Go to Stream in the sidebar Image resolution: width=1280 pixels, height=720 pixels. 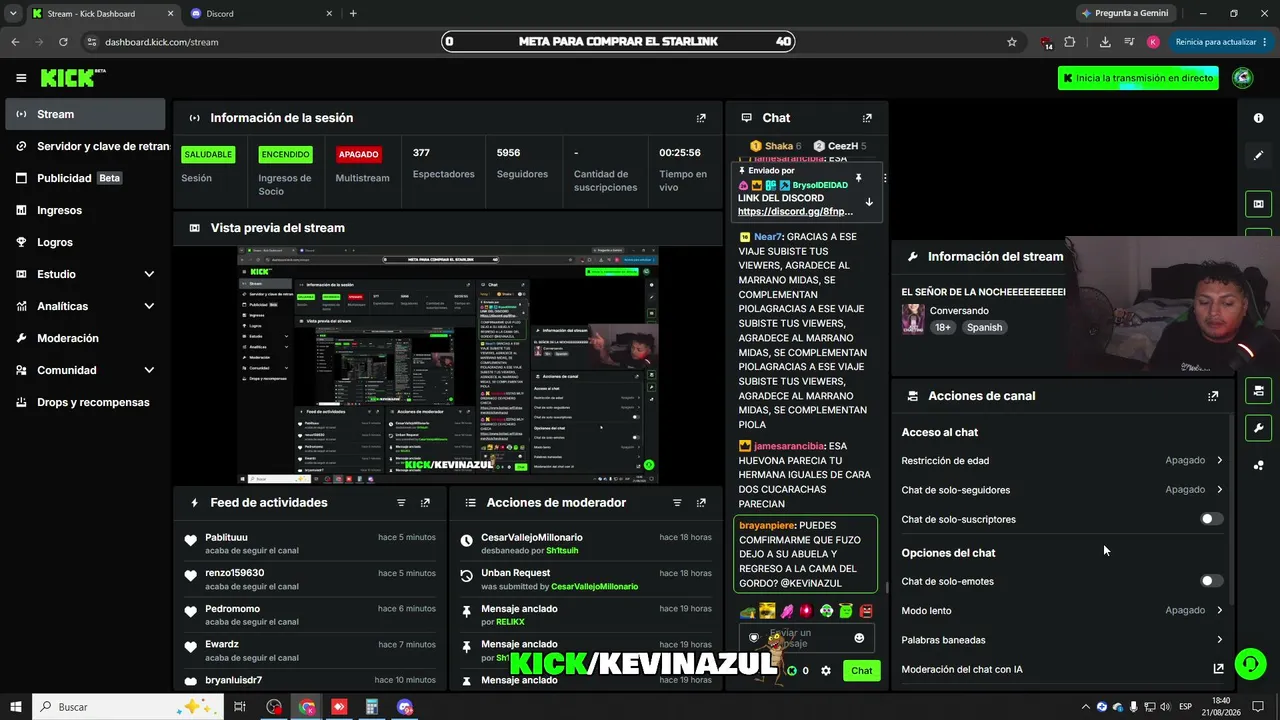(x=85, y=114)
